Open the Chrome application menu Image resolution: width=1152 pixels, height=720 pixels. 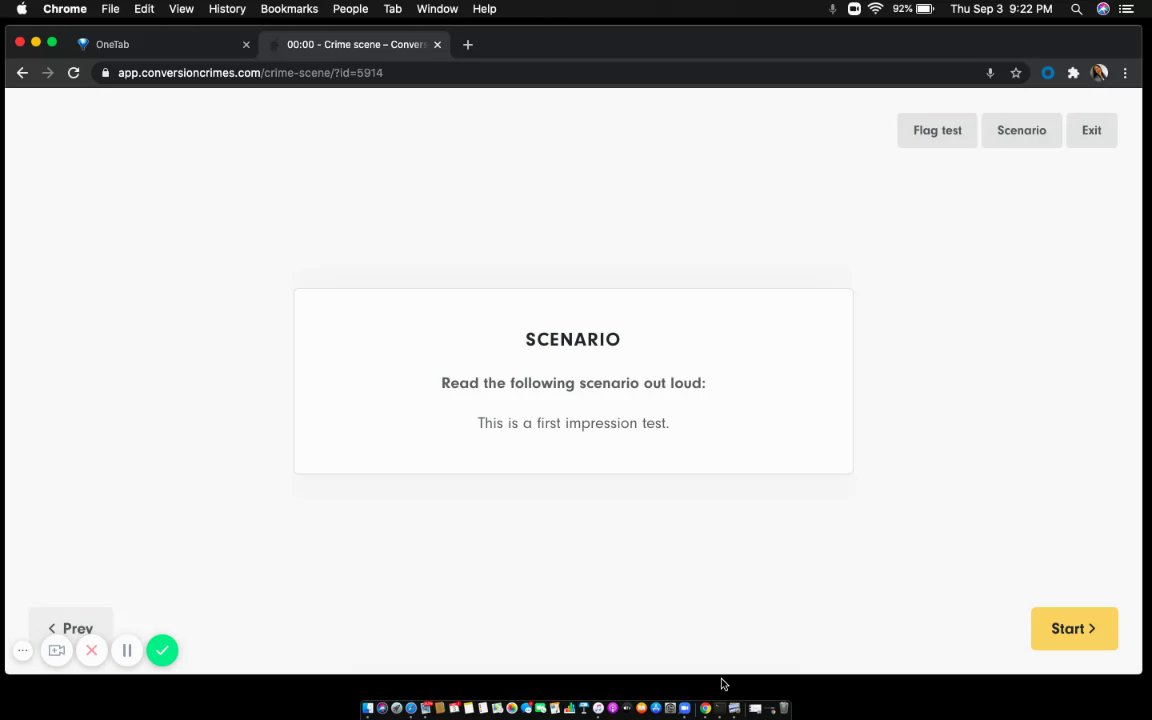click(x=65, y=9)
